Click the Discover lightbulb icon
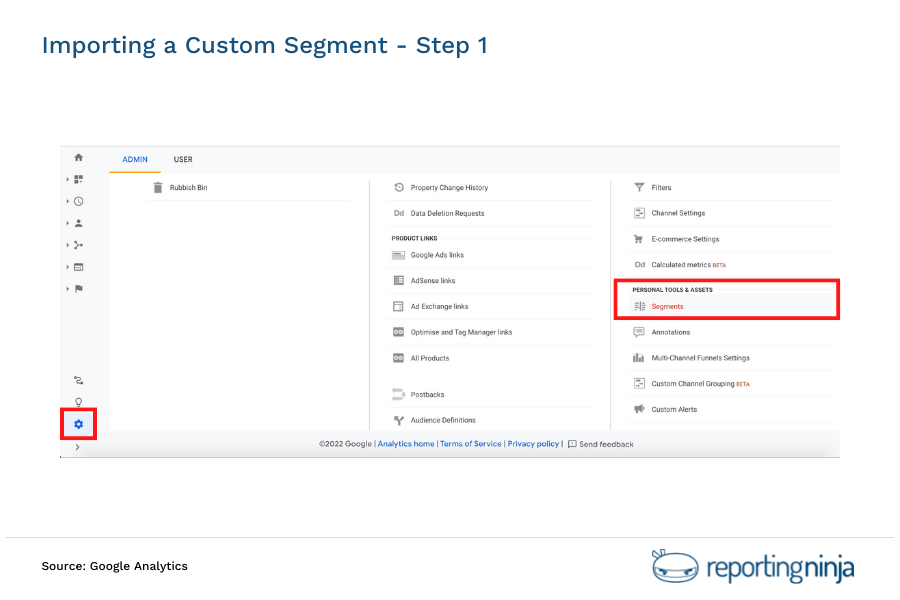900x600 pixels. pos(78,401)
